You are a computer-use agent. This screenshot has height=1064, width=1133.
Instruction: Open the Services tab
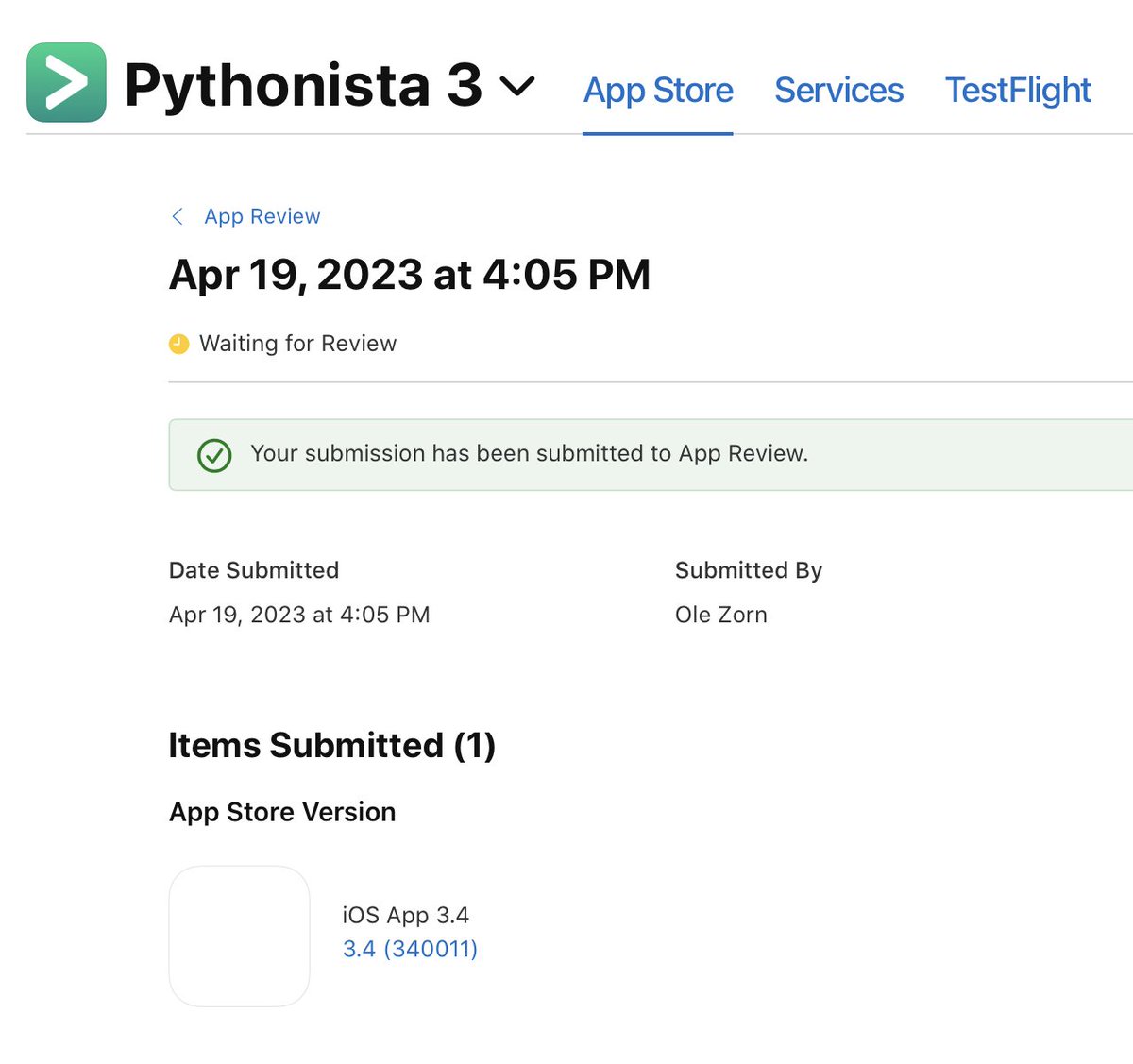point(838,91)
